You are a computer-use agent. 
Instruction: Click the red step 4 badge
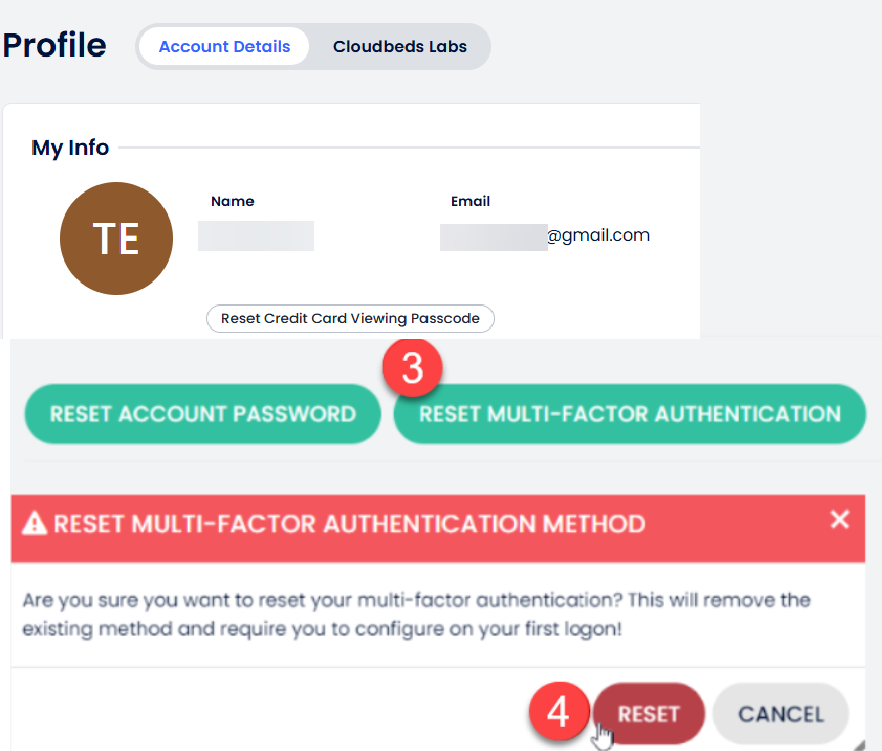[559, 713]
